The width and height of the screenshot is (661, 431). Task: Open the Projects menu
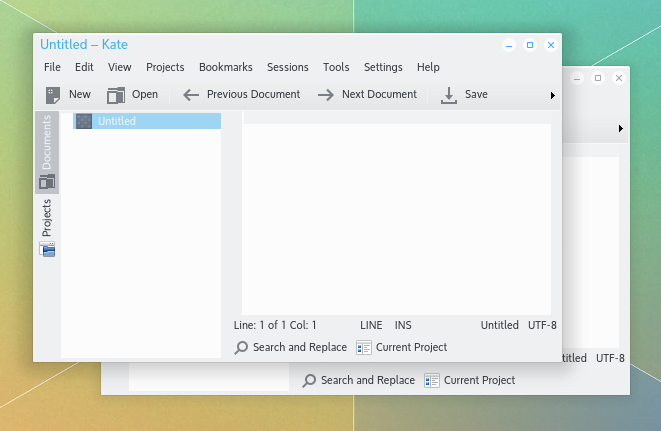pos(165,67)
